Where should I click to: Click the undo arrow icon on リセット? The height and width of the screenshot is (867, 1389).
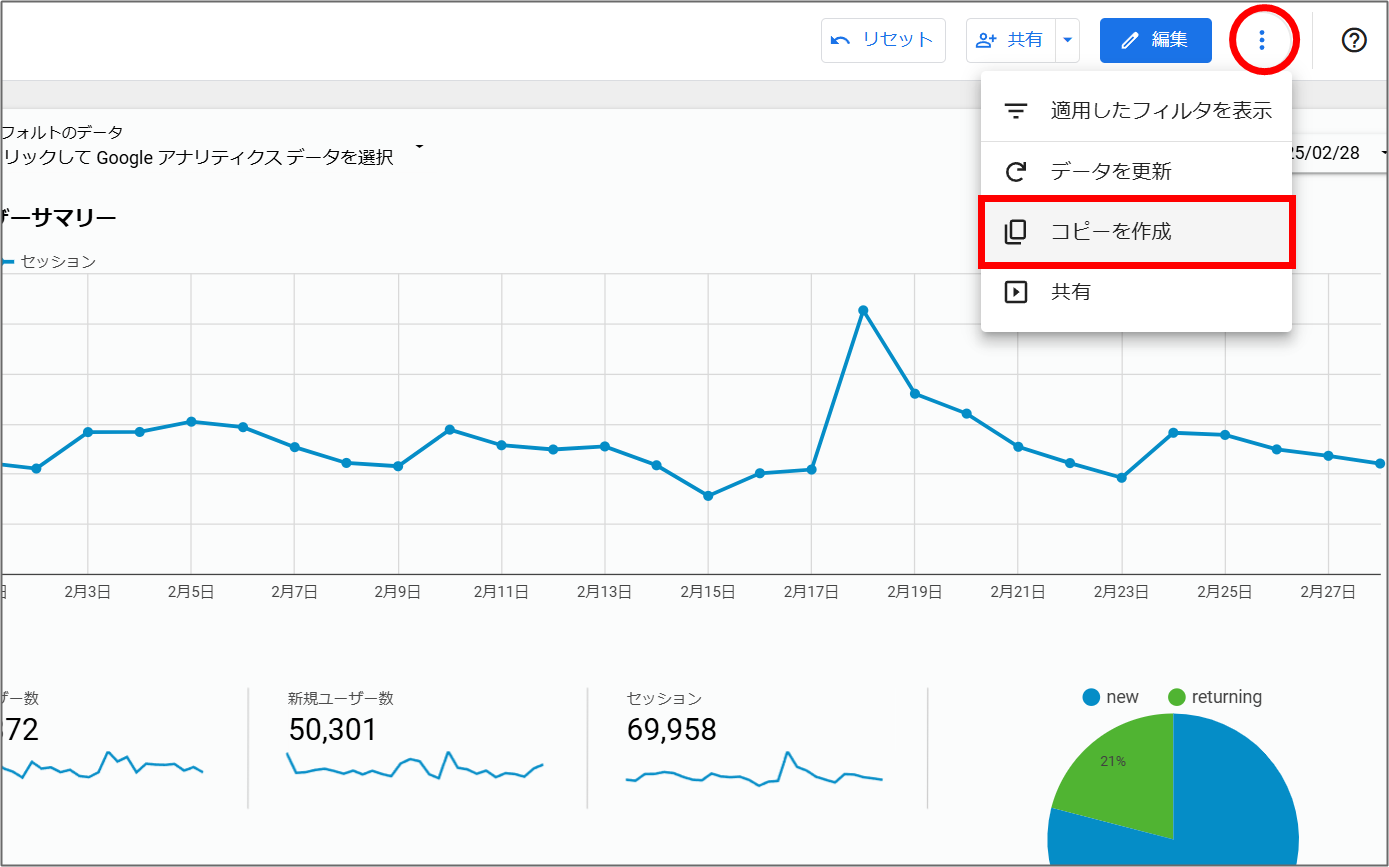click(841, 40)
